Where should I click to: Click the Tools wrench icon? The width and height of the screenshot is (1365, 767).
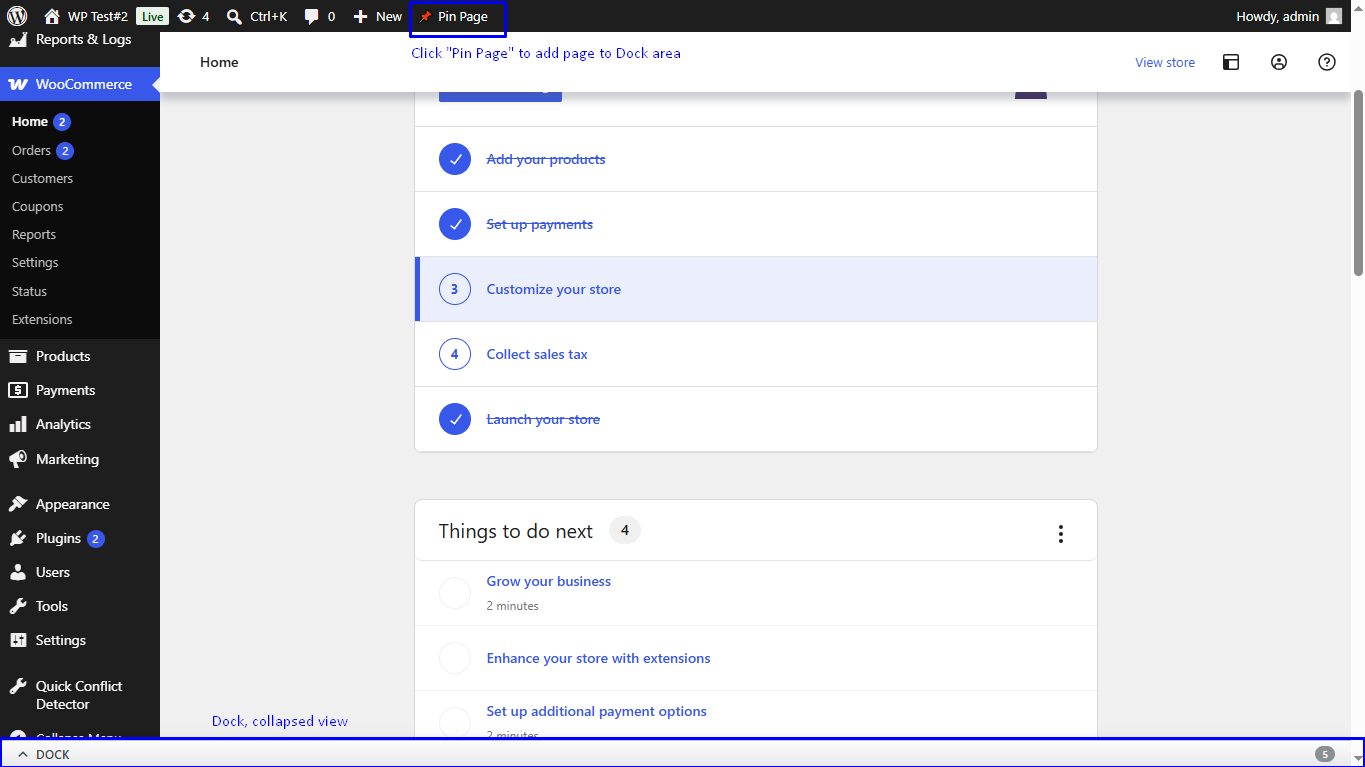coord(17,606)
